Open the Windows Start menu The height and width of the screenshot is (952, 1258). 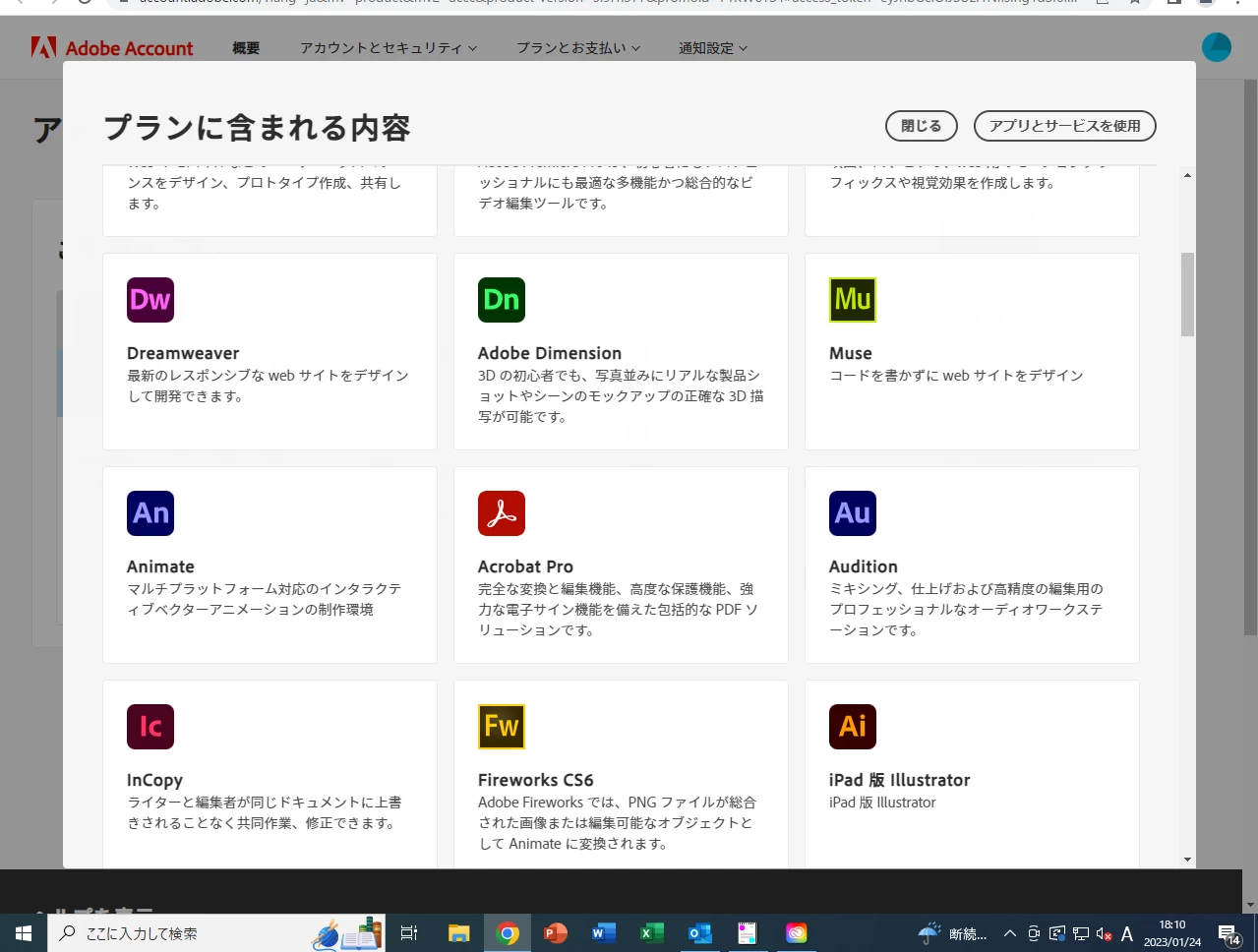coord(24,933)
